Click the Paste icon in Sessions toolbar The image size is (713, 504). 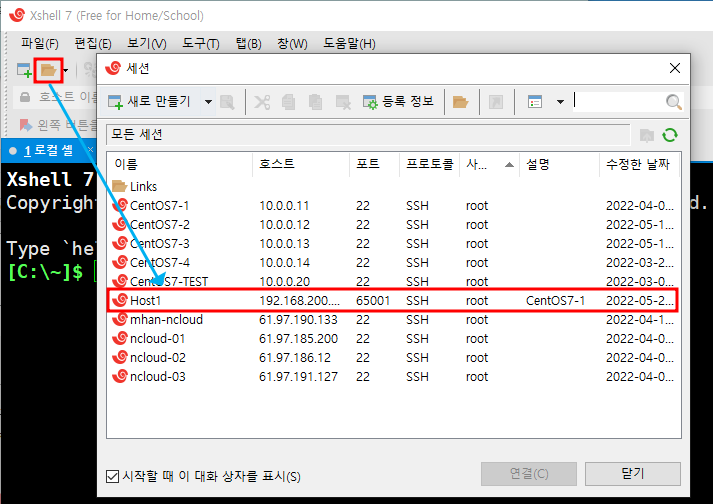tap(316, 102)
